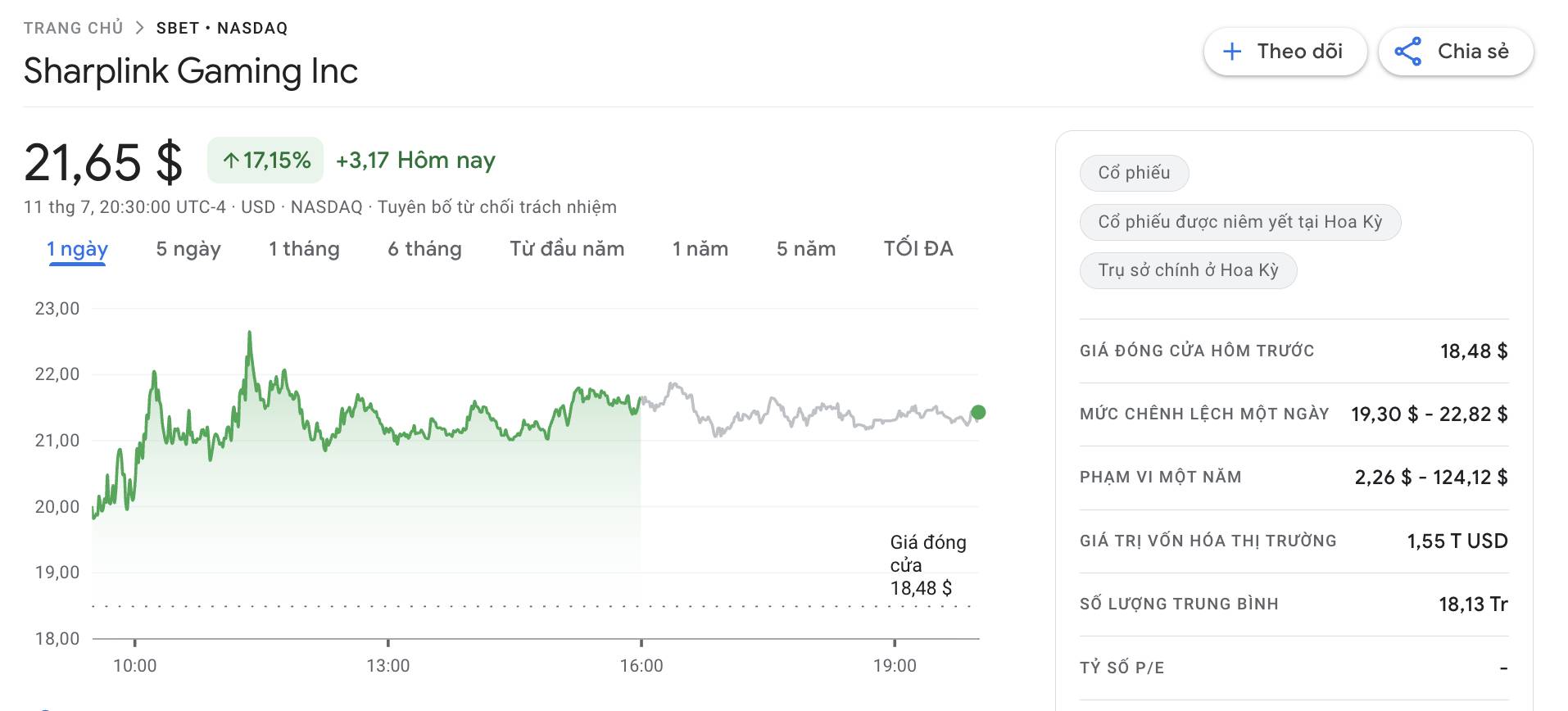Image resolution: width=1568 pixels, height=711 pixels.
Task: Click the +3,17 Hôm nay change text
Action: click(415, 161)
